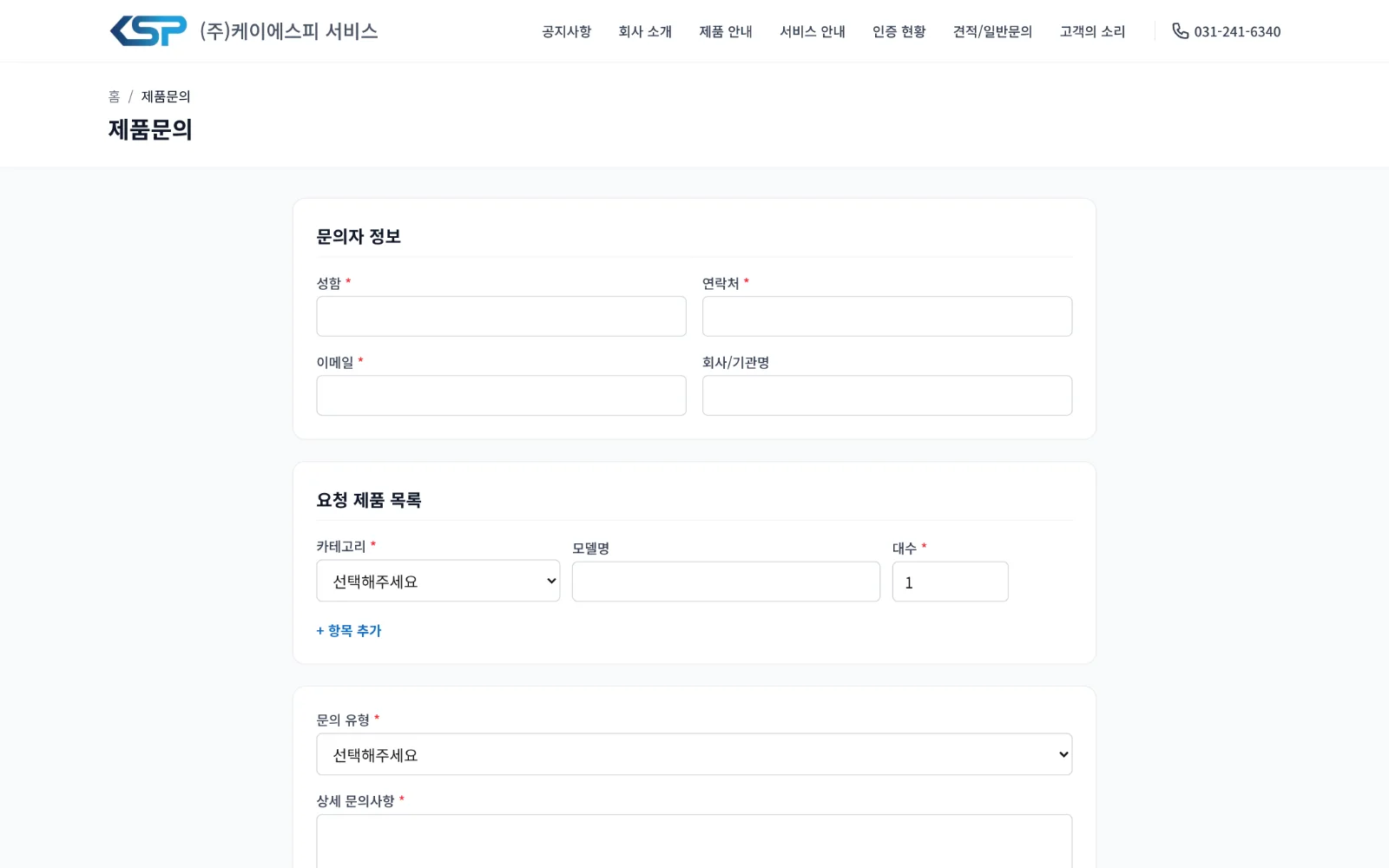Open the 고객의 소리 menu
Viewport: 1389px width, 868px height.
coord(1093,31)
